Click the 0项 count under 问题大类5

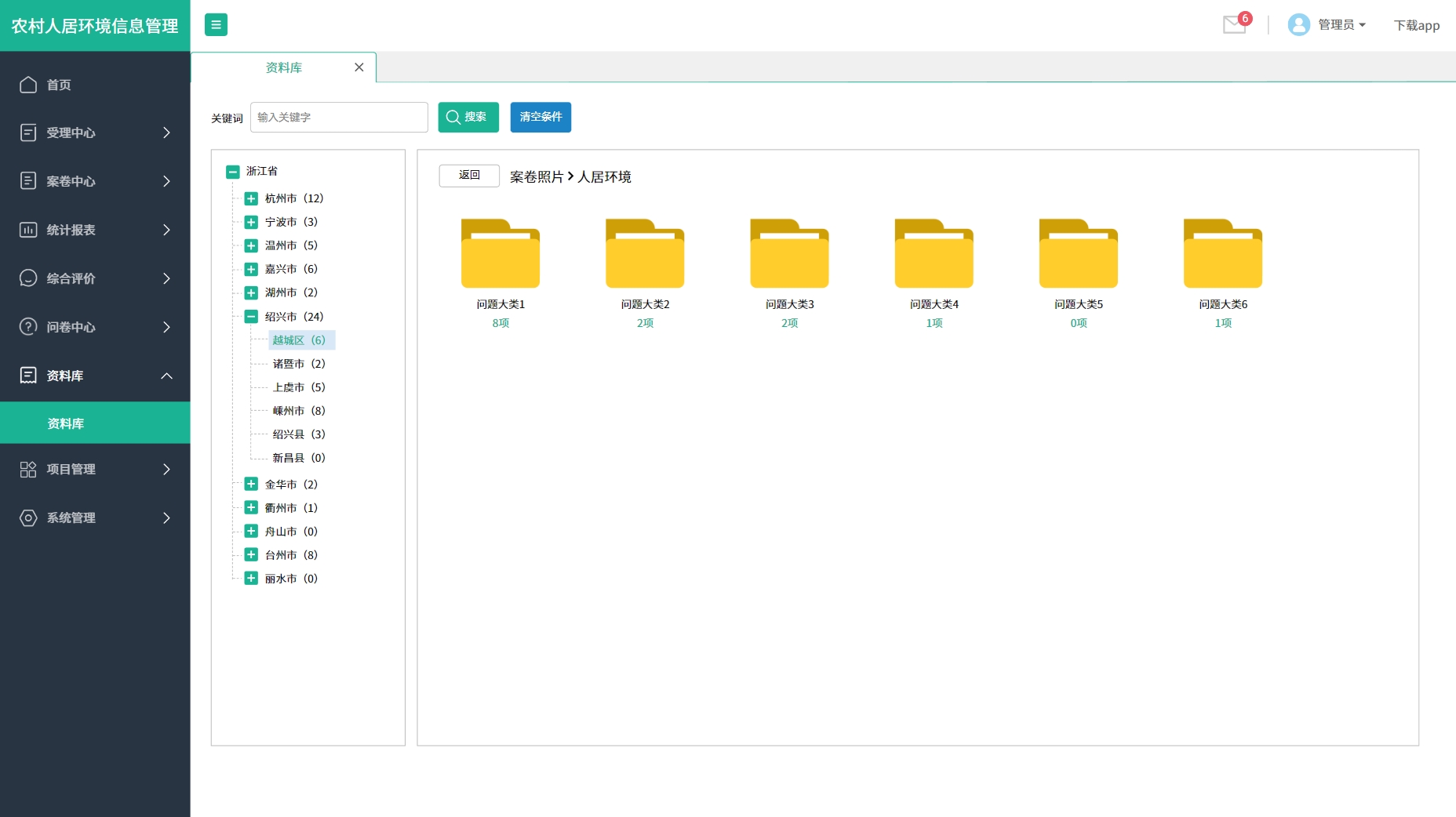tap(1079, 323)
